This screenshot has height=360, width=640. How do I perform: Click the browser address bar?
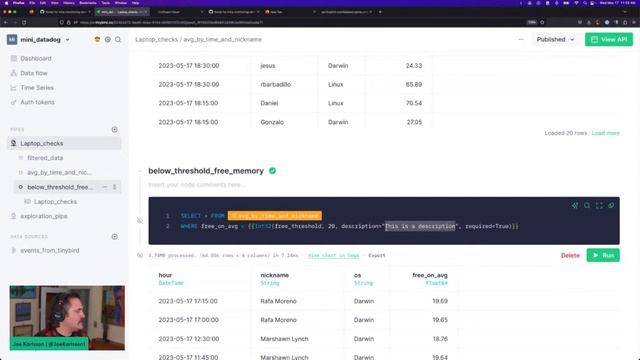[x=302, y=22]
